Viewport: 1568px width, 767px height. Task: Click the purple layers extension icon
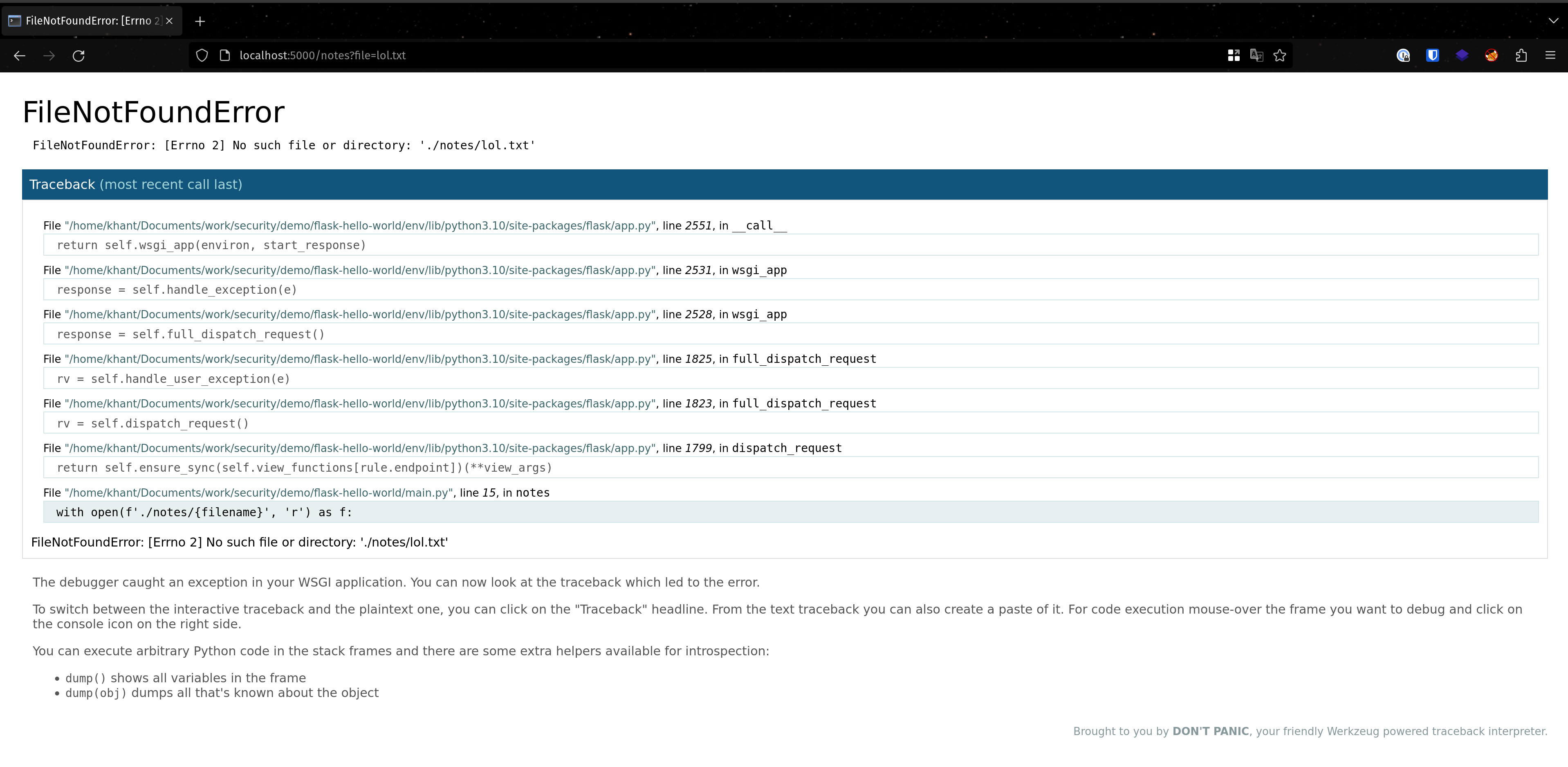(x=1462, y=56)
